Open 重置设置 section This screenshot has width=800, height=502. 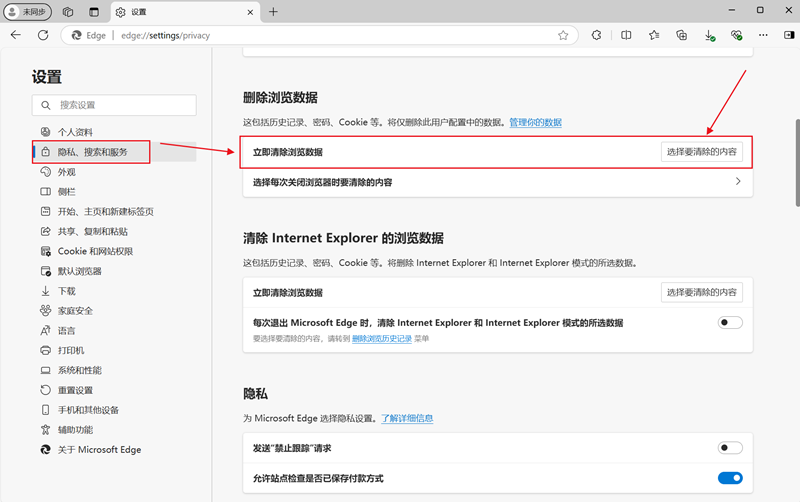(x=114, y=390)
